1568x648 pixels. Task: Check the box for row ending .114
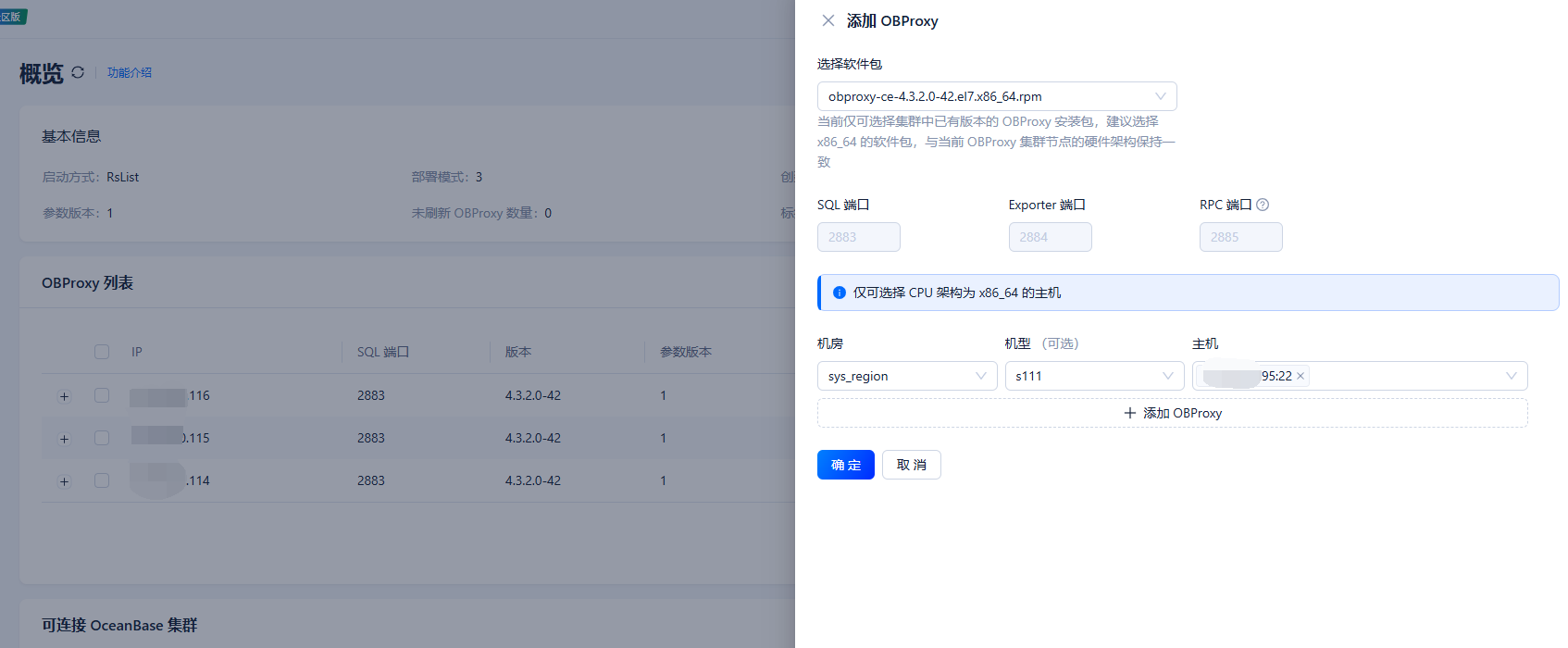102,480
